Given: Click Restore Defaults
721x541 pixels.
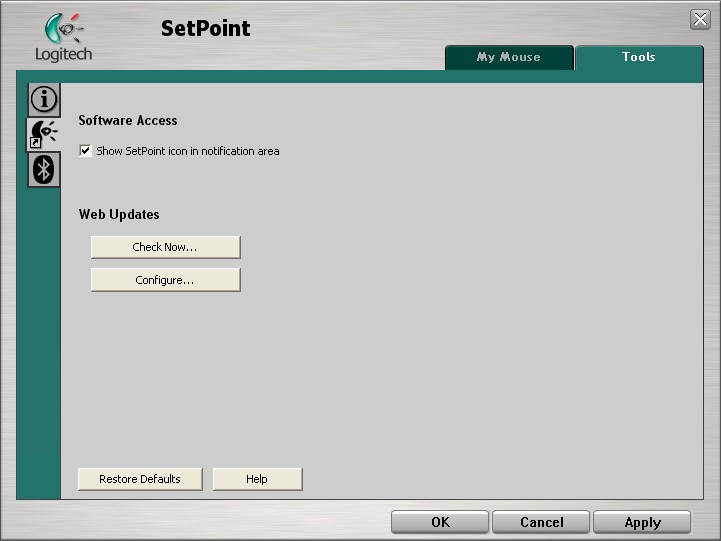Looking at the screenshot, I should [140, 479].
